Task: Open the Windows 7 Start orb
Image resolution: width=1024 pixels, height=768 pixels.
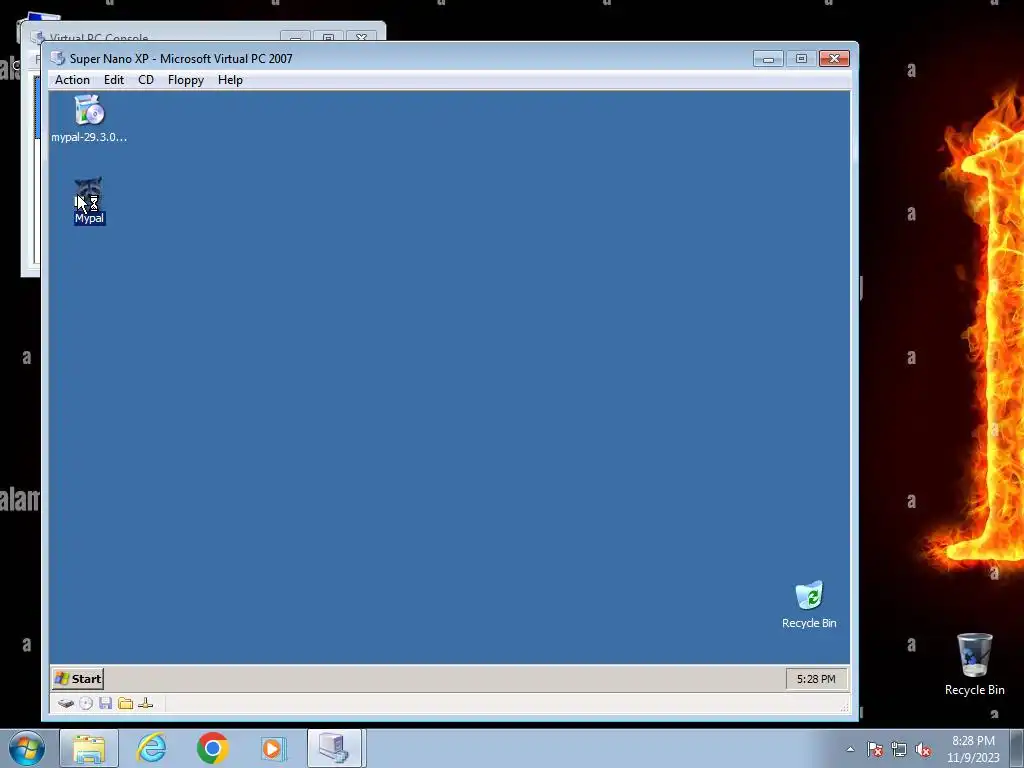Action: coord(27,748)
